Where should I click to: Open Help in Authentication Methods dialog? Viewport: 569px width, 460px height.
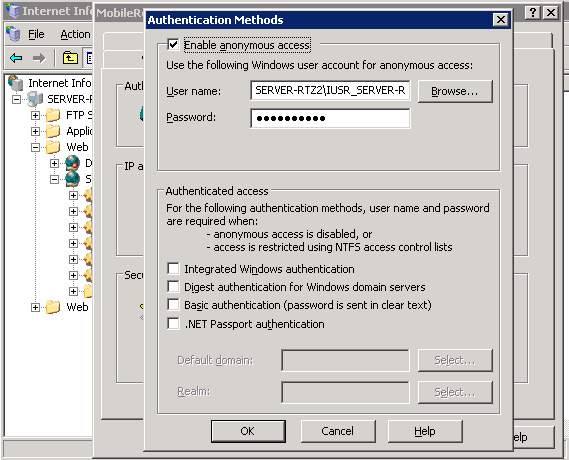[x=425, y=431]
